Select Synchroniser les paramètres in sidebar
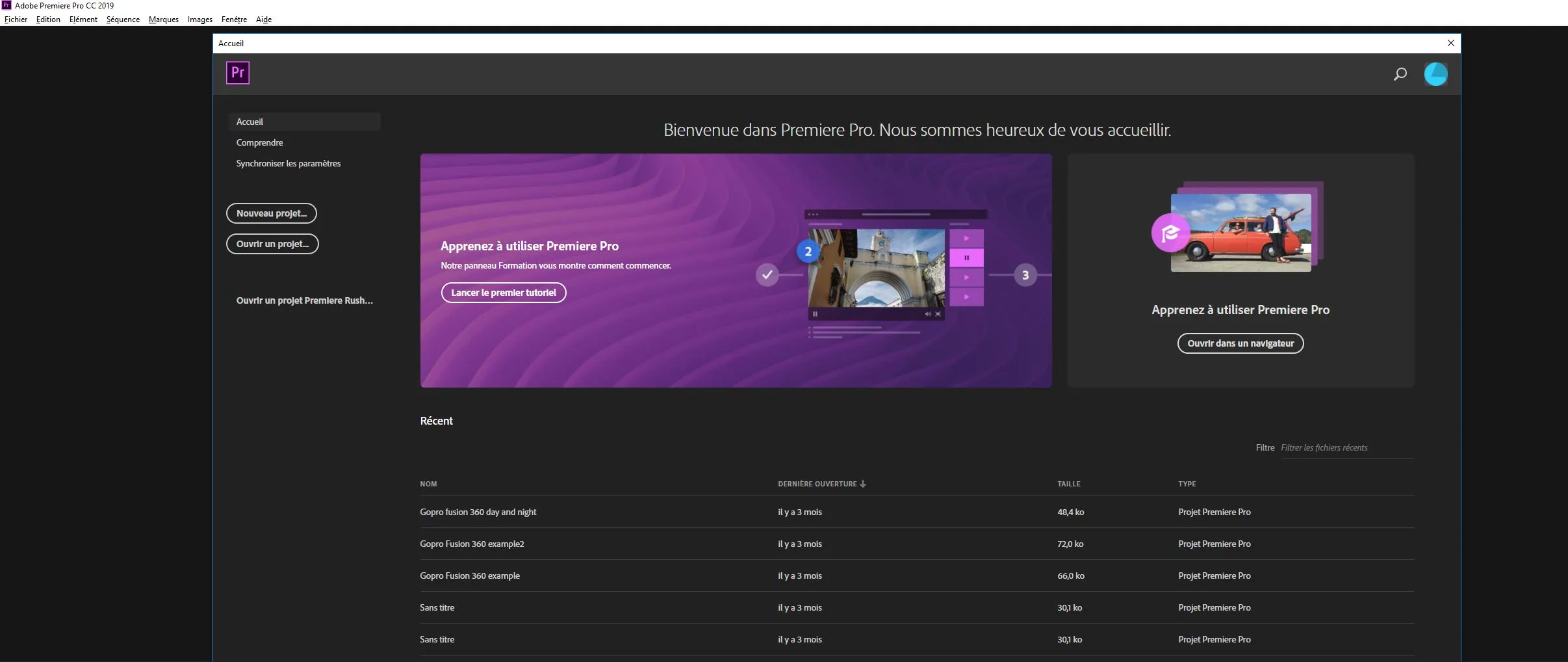 [x=288, y=163]
